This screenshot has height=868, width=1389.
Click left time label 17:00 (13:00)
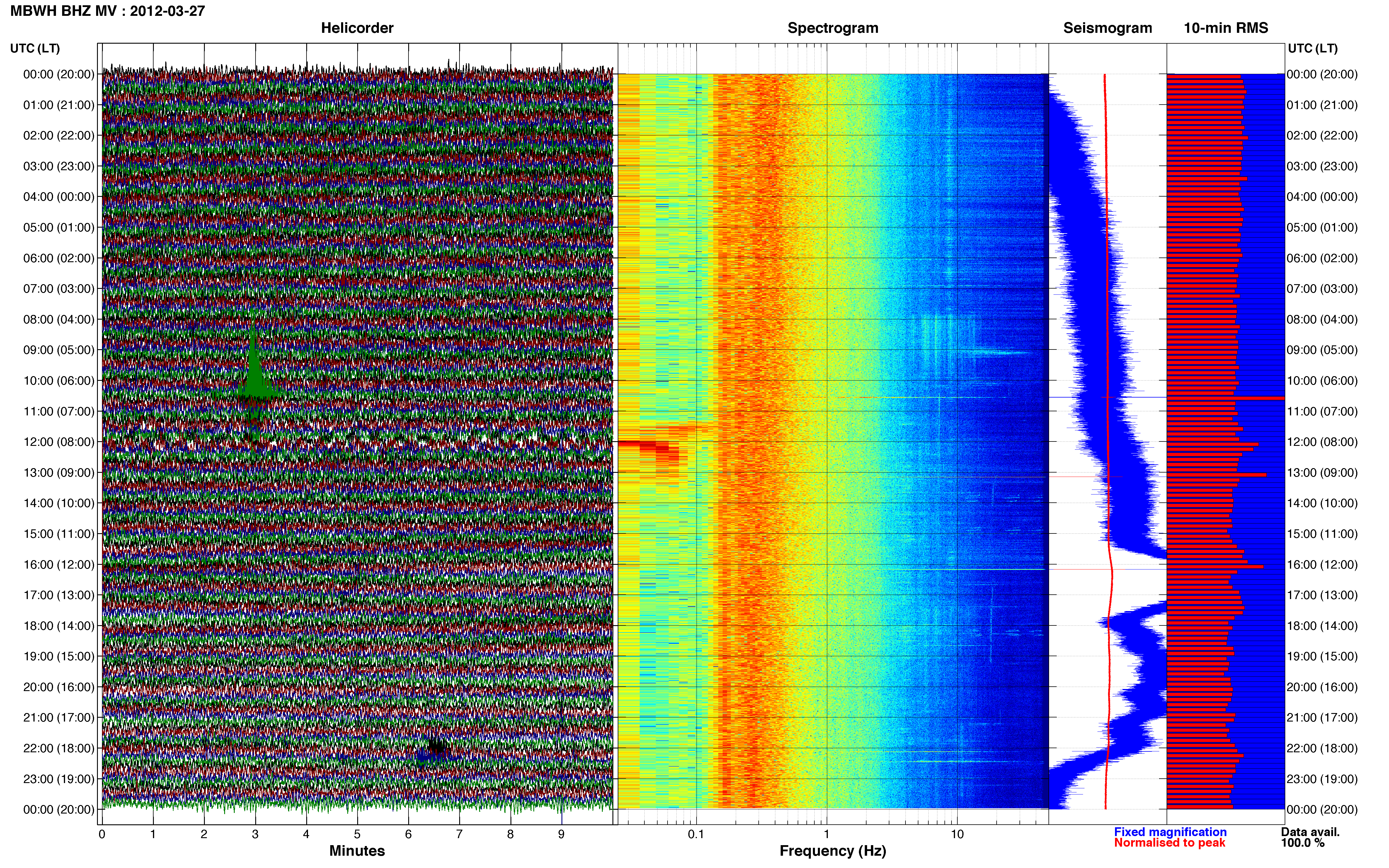tap(59, 595)
